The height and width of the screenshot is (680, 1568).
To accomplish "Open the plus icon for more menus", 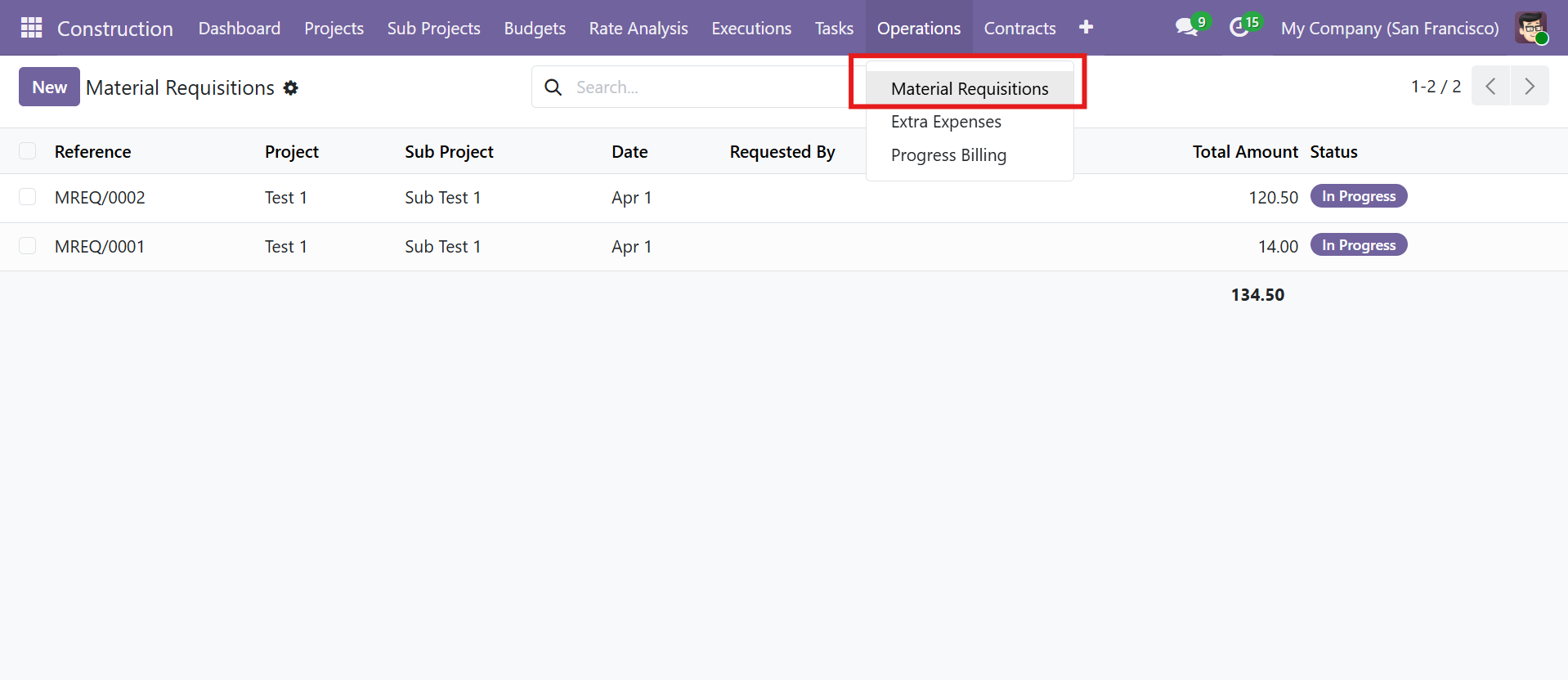I will tap(1086, 28).
